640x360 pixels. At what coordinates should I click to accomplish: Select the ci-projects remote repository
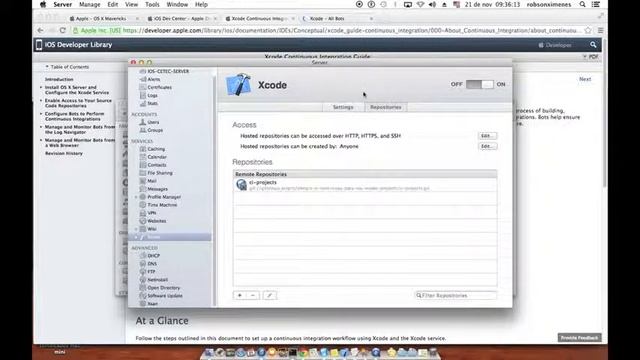(365, 185)
